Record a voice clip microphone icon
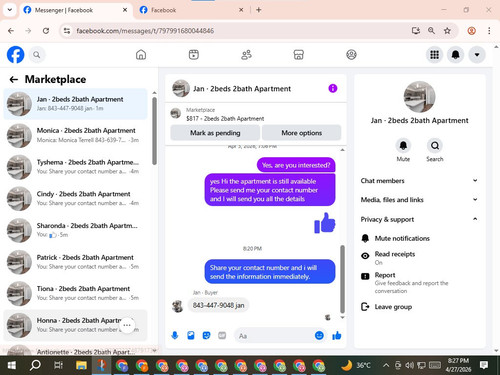 coord(175,335)
